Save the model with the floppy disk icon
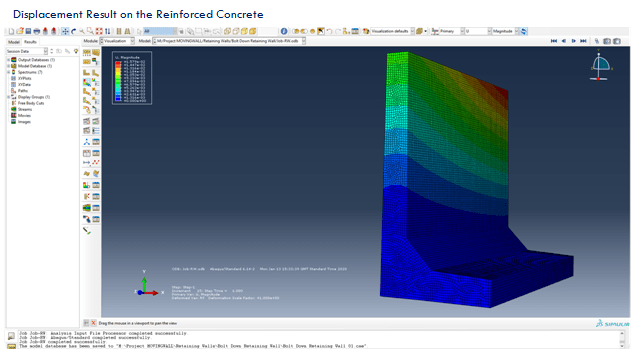Viewport: 640px width, 360px height. coord(28,31)
